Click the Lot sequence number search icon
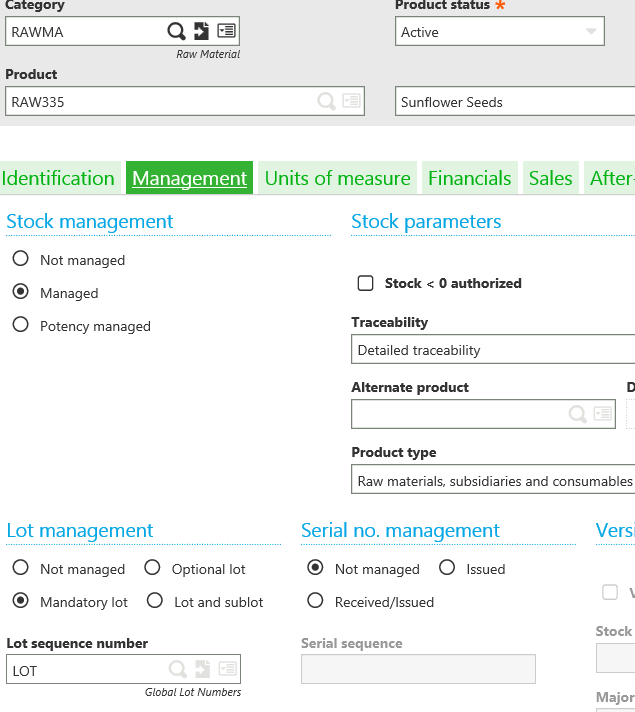The image size is (635, 712). [177, 669]
